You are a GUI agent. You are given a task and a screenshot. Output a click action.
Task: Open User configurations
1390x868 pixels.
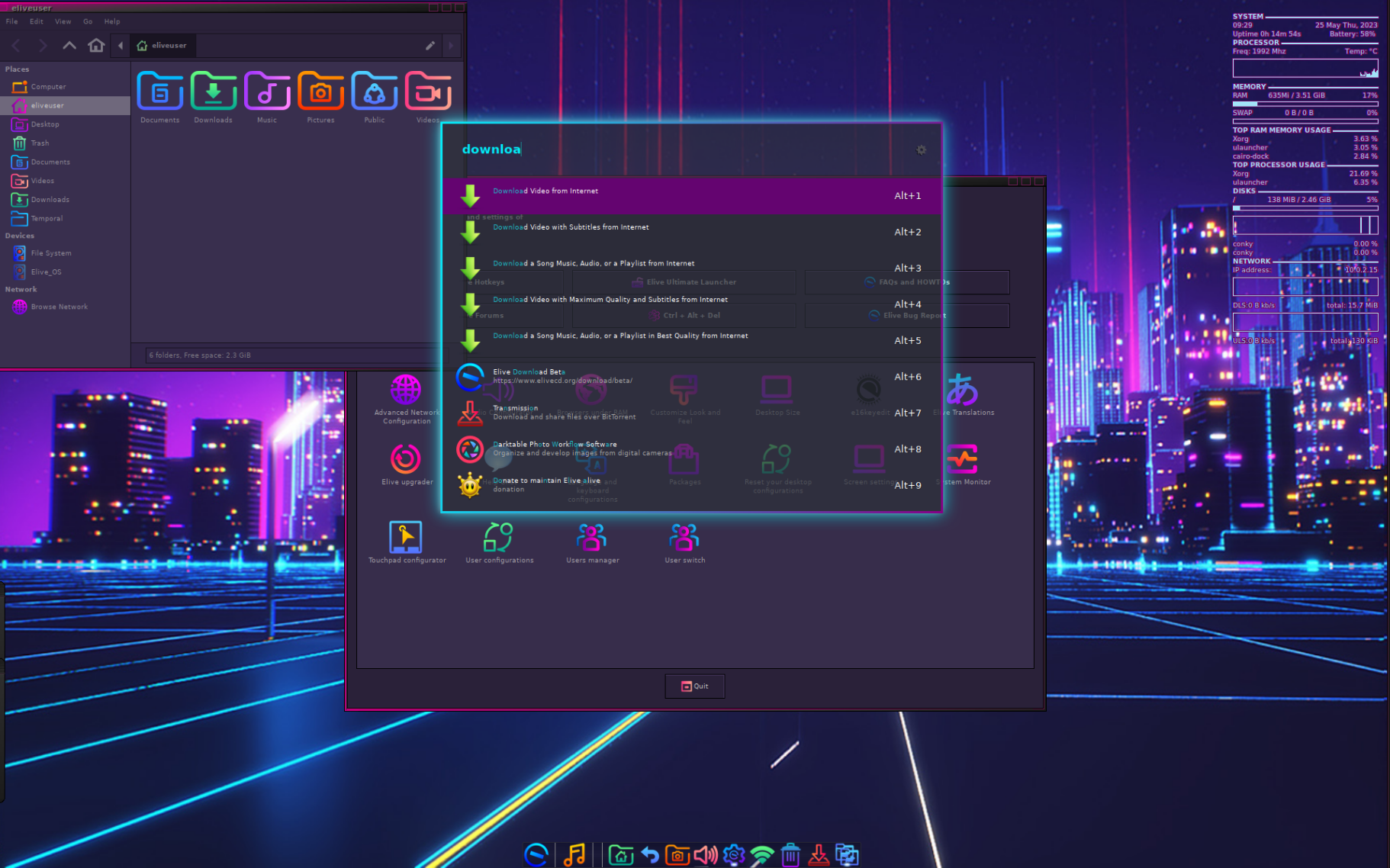click(x=500, y=542)
